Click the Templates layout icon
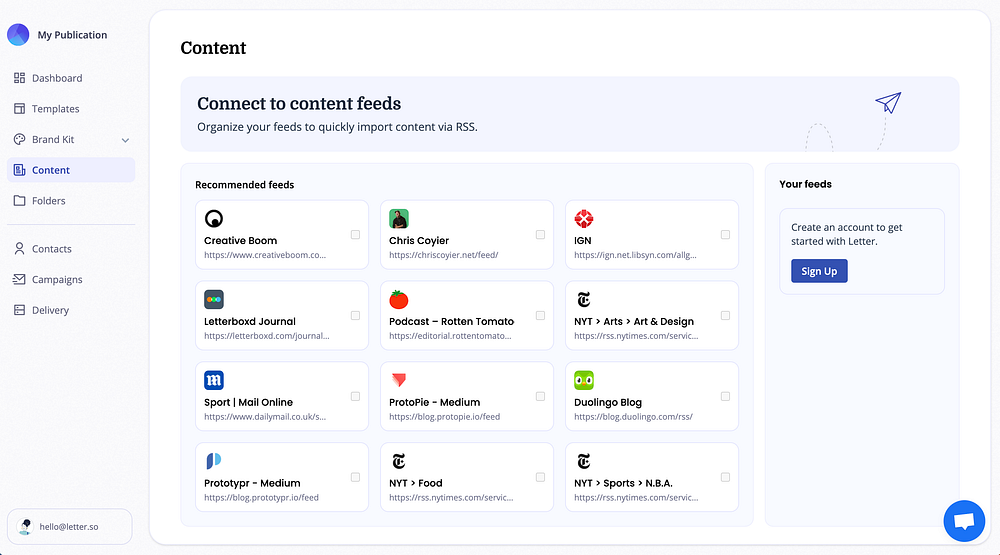 pyautogui.click(x=20, y=109)
